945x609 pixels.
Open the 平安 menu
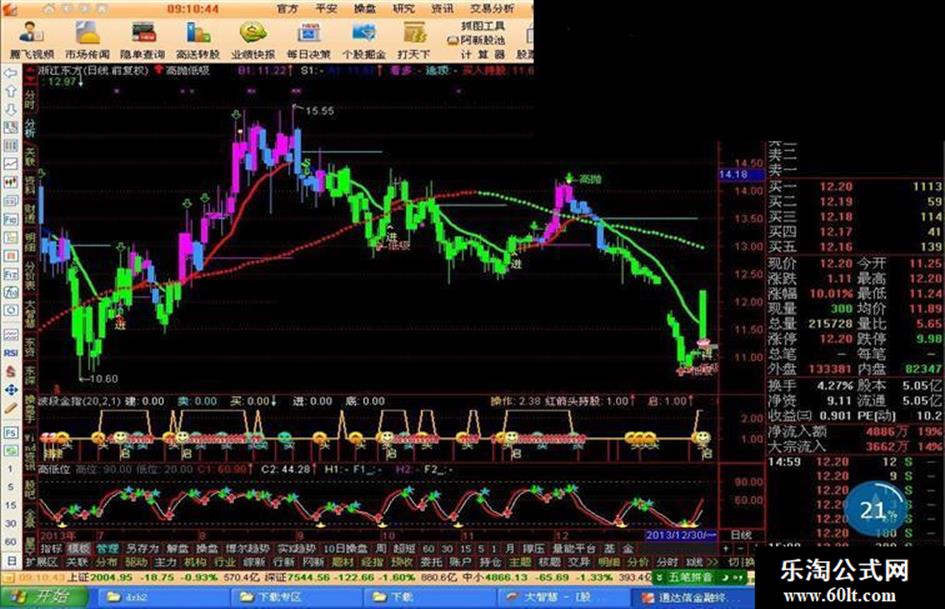[x=326, y=8]
